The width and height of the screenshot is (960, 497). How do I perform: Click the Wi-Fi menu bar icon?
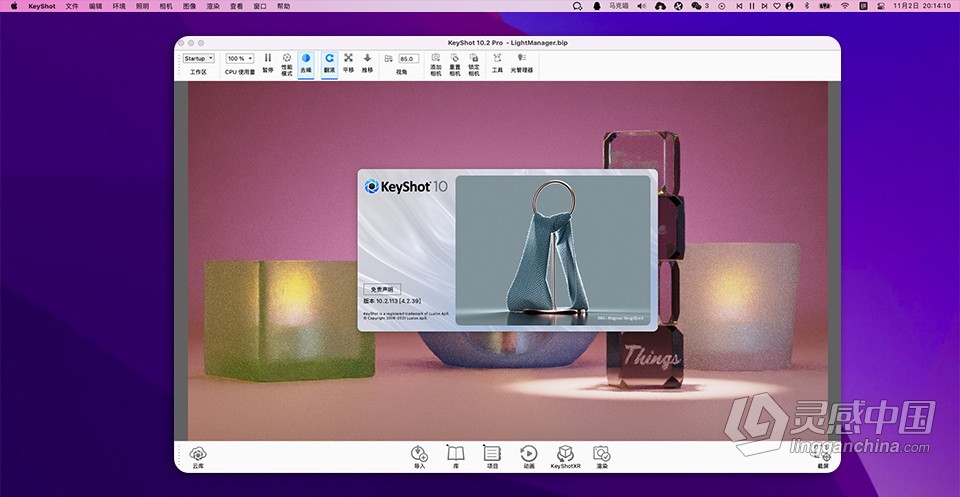pyautogui.click(x=845, y=6)
